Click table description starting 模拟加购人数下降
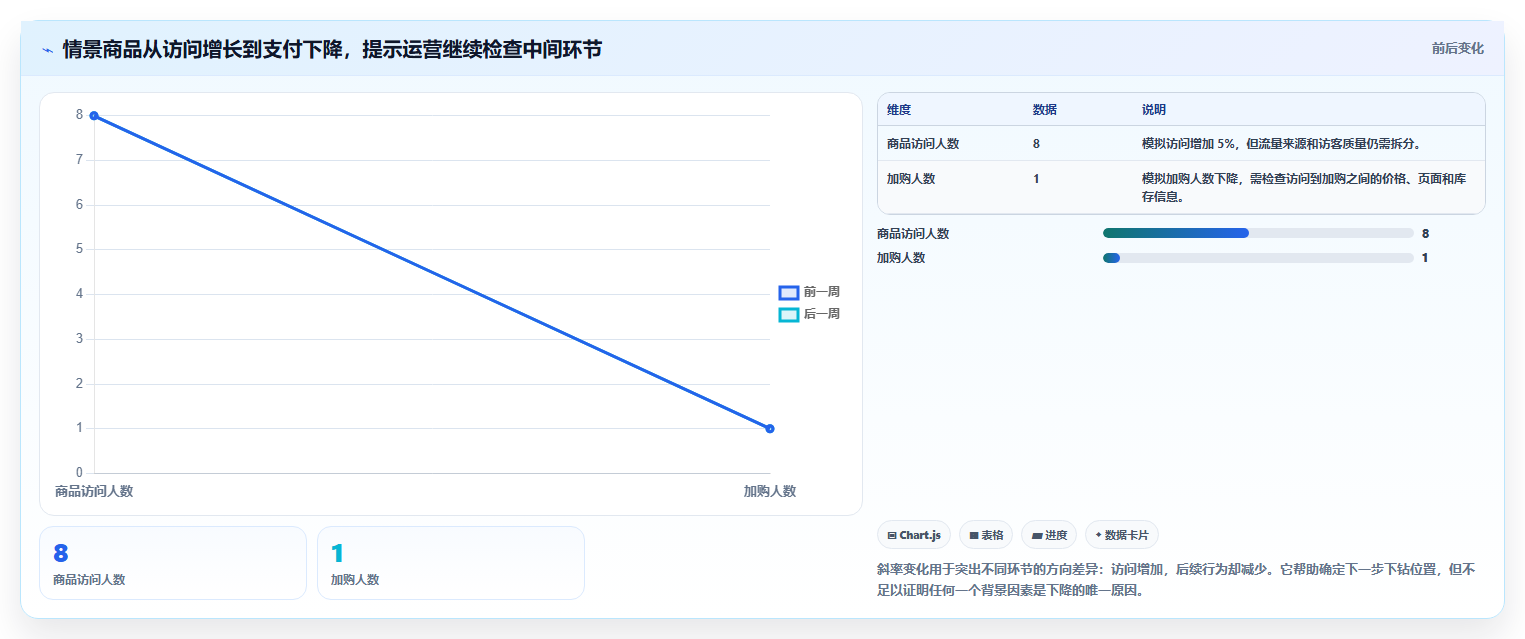The width and height of the screenshot is (1525, 639). click(1305, 188)
